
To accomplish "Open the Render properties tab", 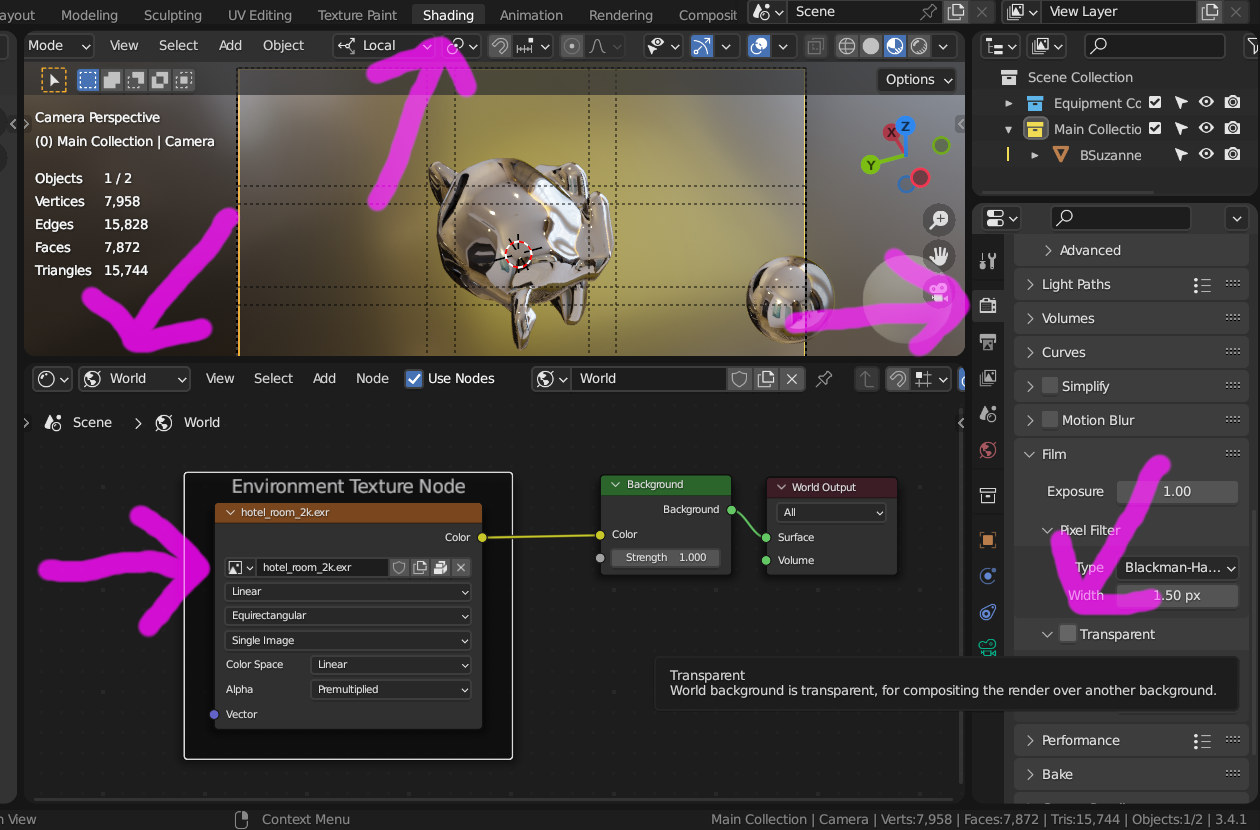I will 988,304.
